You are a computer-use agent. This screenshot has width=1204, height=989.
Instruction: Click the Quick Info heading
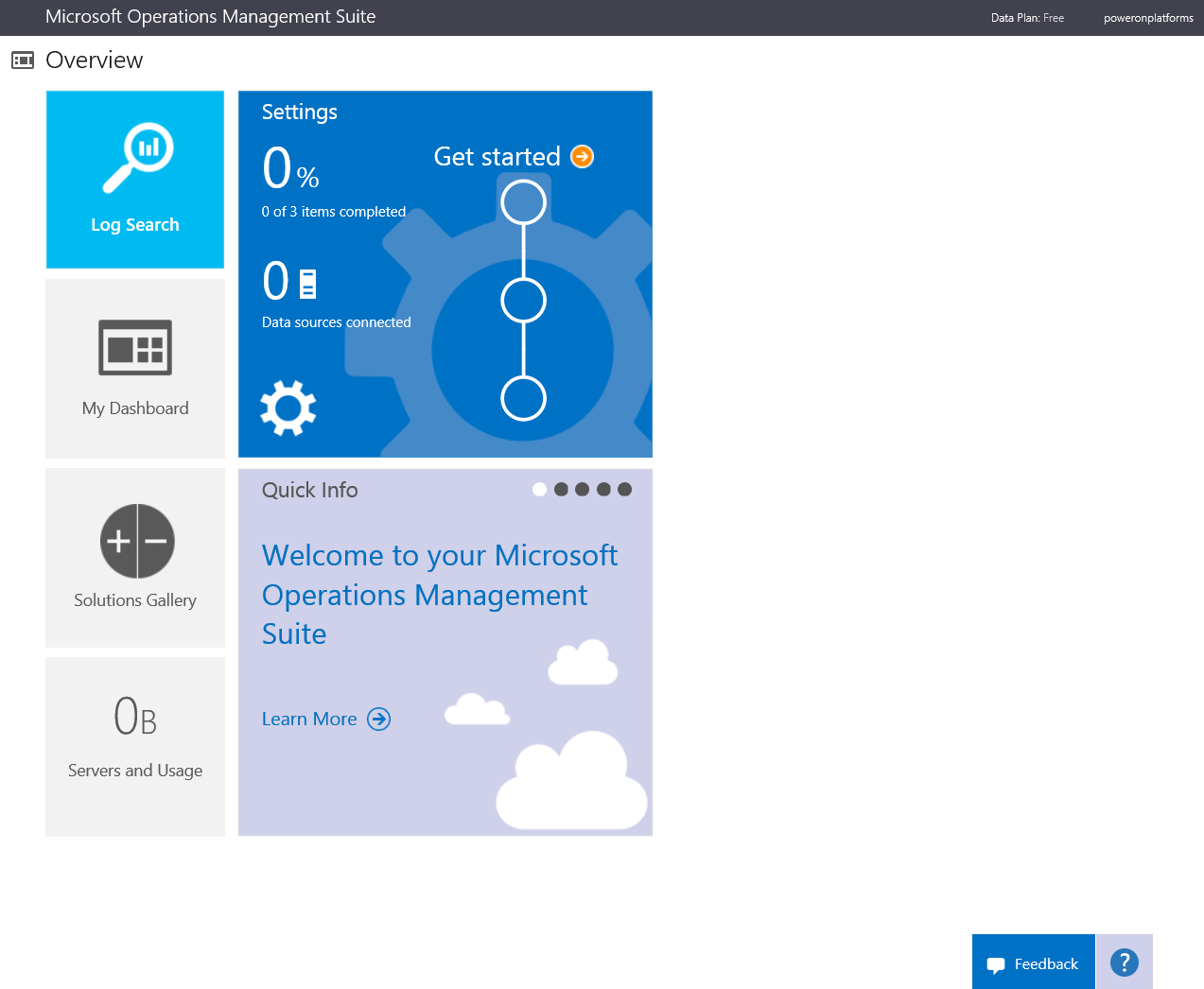coord(310,490)
